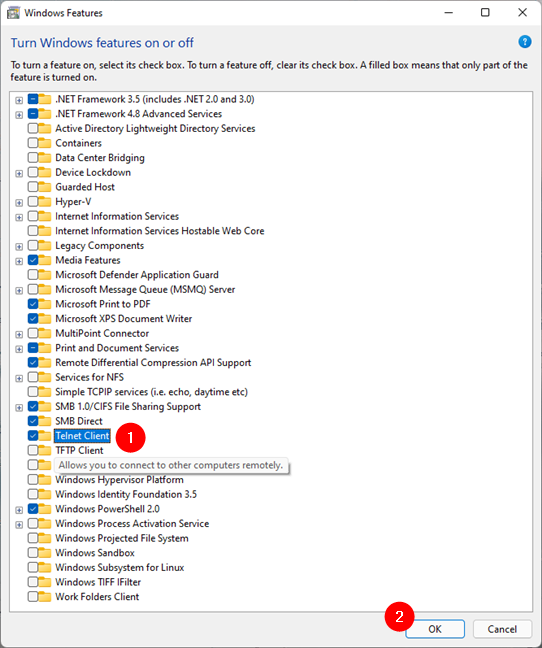The width and height of the screenshot is (542, 648).
Task: Disable the Microsoft XPS Document Writer checkbox
Action: coord(33,319)
